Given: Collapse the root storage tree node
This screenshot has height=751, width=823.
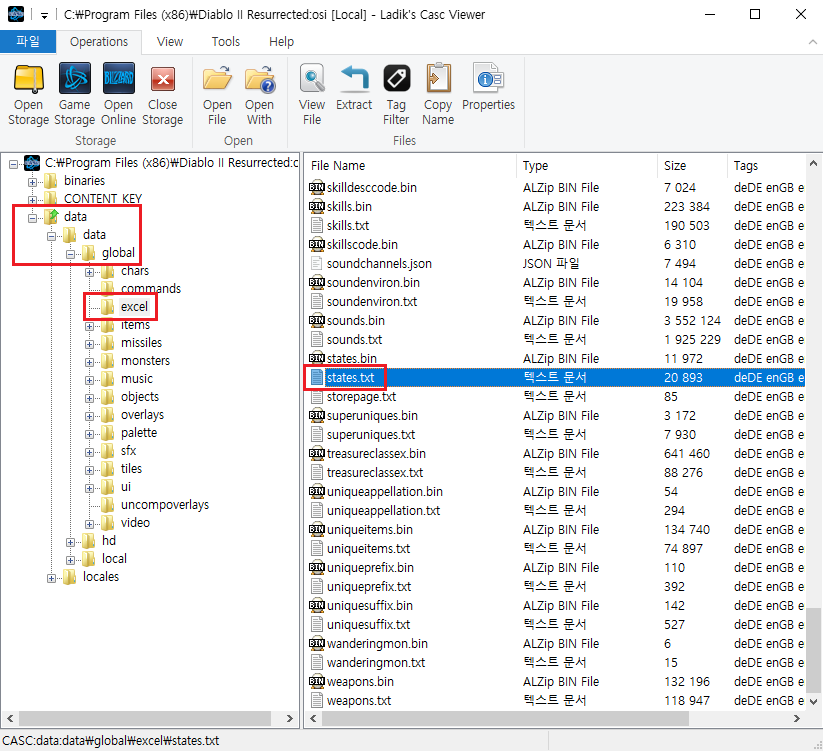Looking at the screenshot, I should point(13,164).
